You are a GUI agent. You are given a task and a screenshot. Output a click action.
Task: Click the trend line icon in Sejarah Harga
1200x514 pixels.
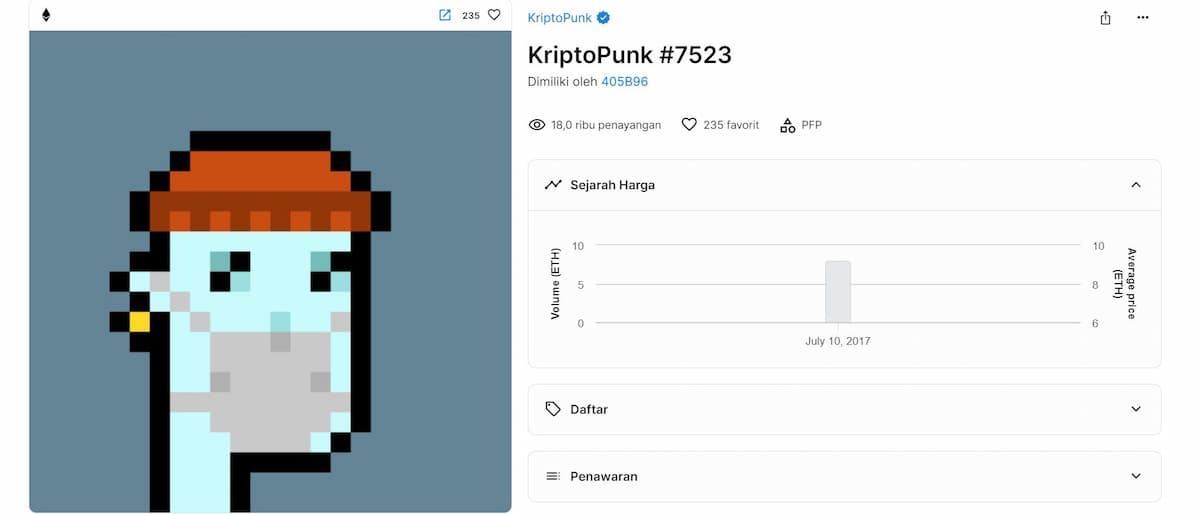pyautogui.click(x=553, y=185)
